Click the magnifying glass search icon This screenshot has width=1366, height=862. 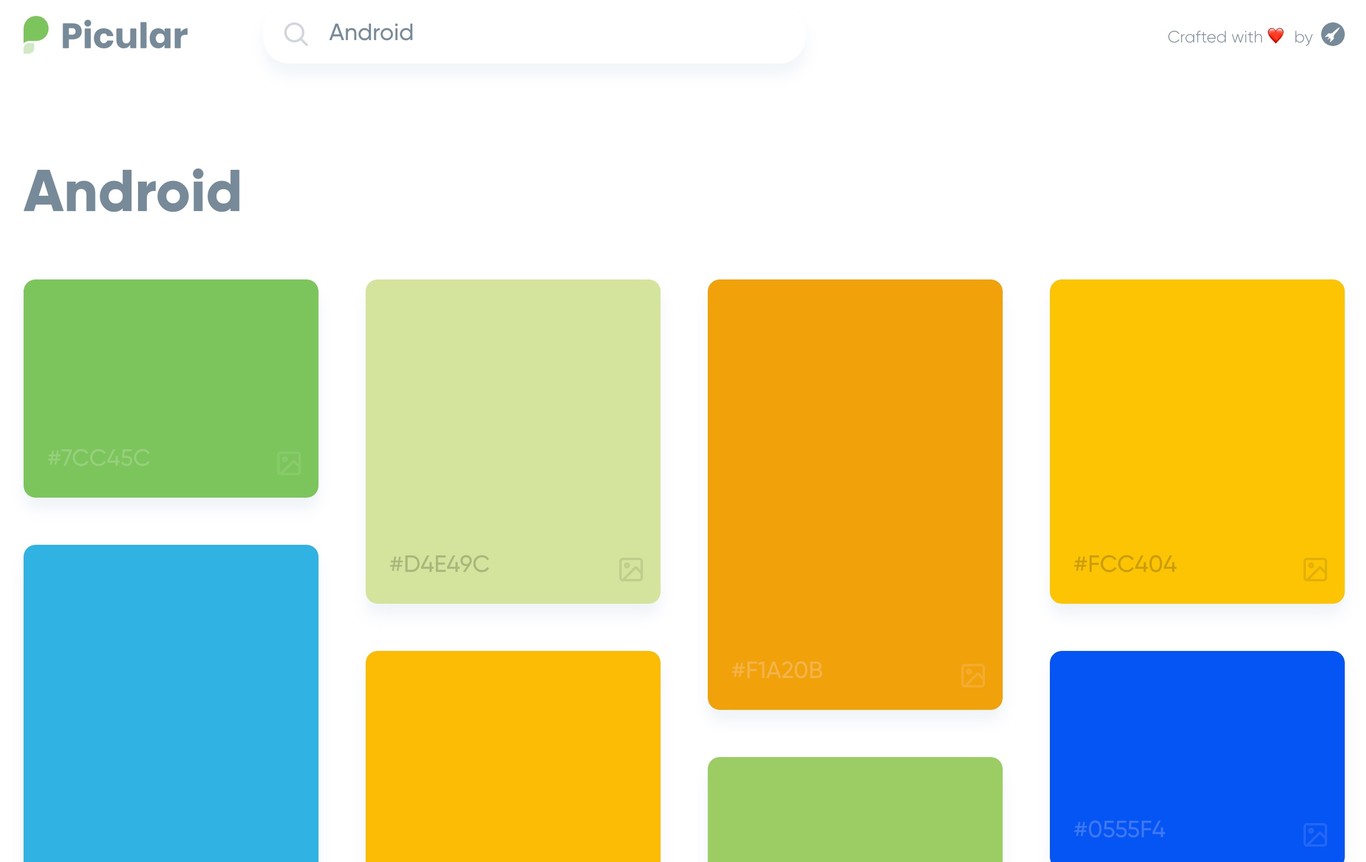pos(296,34)
